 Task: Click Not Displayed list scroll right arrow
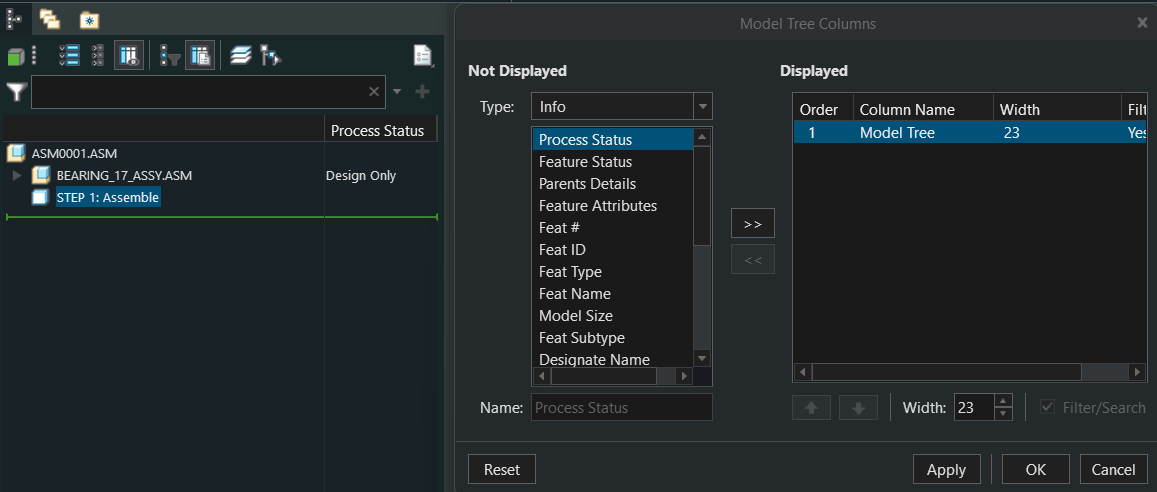[x=684, y=375]
